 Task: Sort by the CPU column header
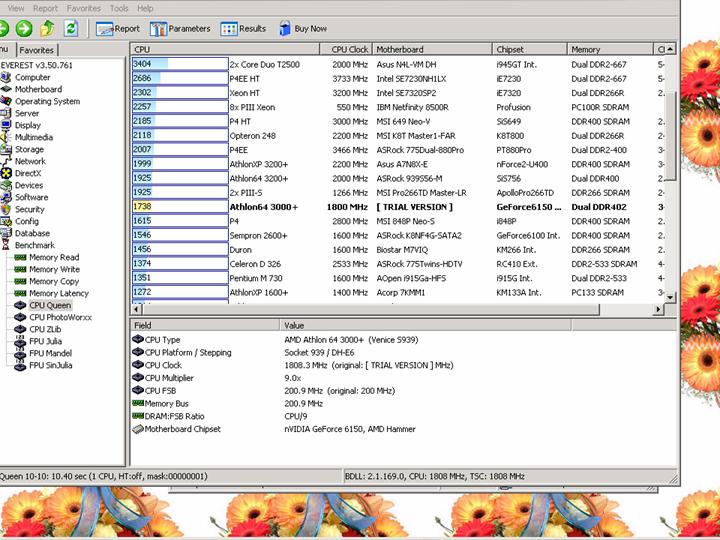pyautogui.click(x=225, y=49)
